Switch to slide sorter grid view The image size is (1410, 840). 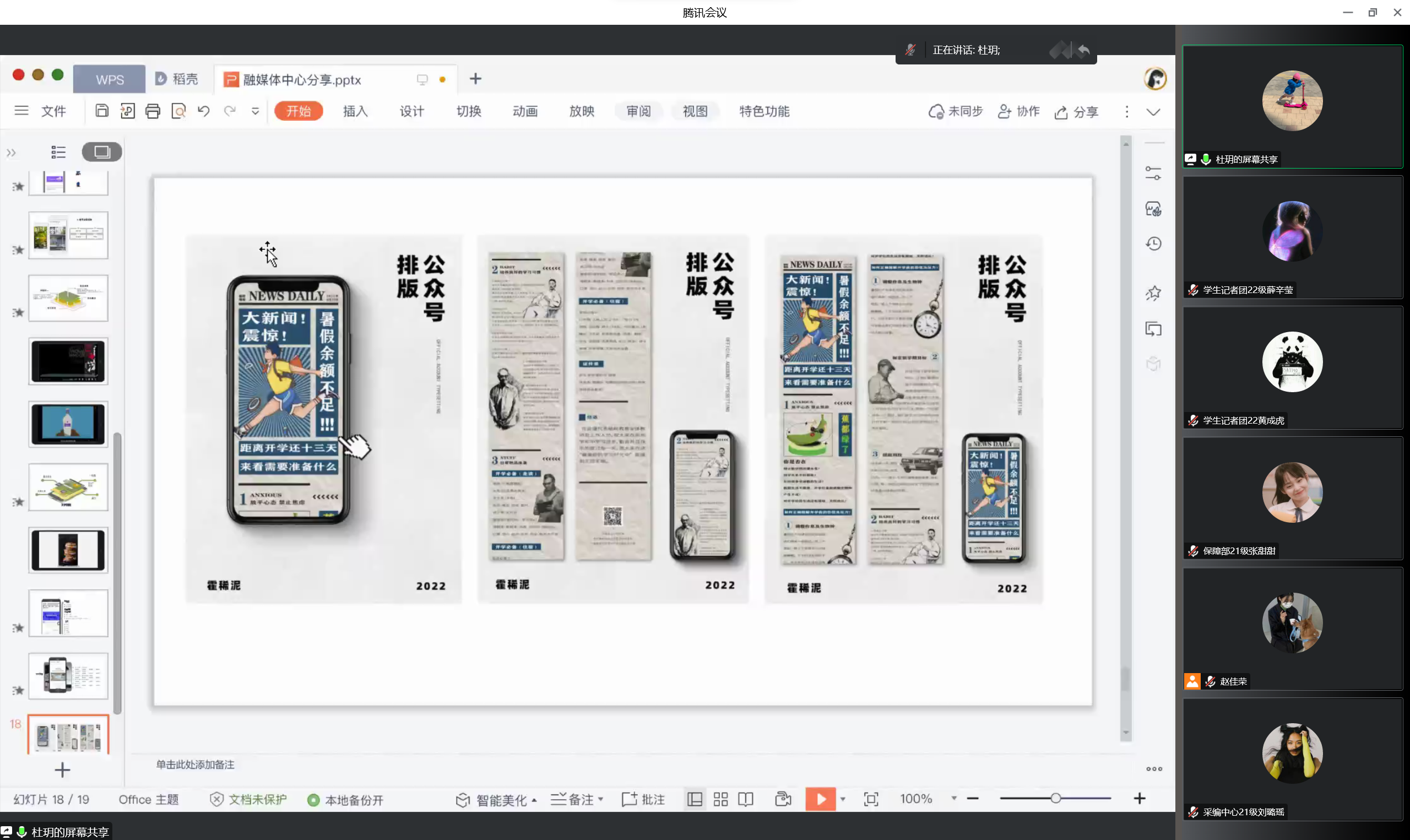(720, 799)
